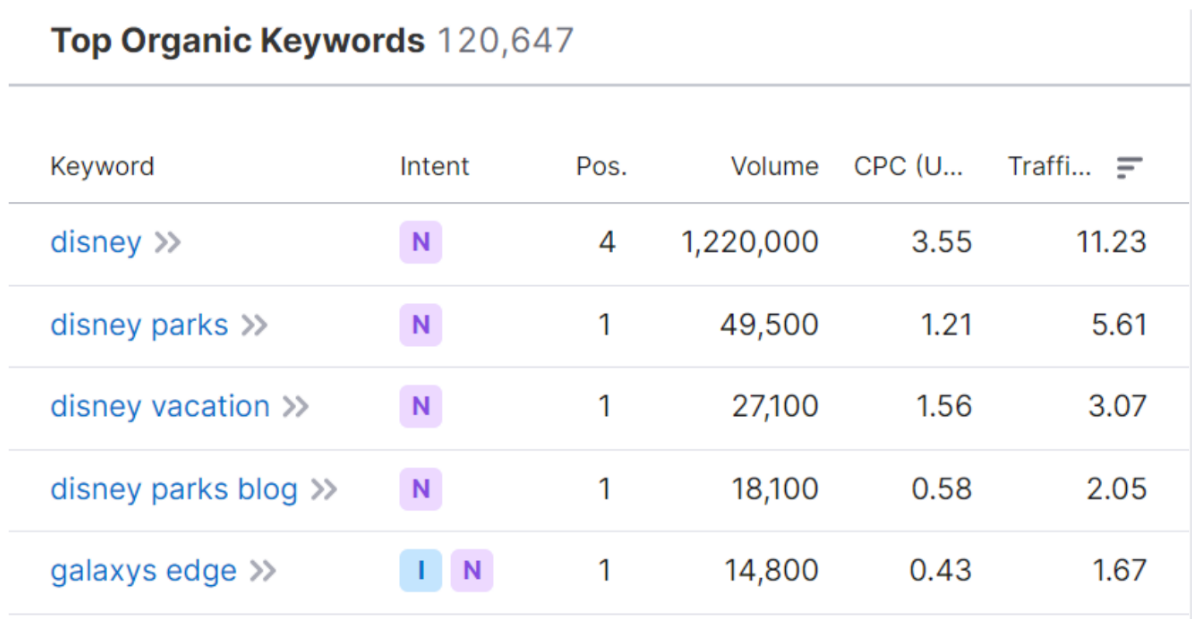Click the N intent badge for 'disney parks blog'

(421, 489)
